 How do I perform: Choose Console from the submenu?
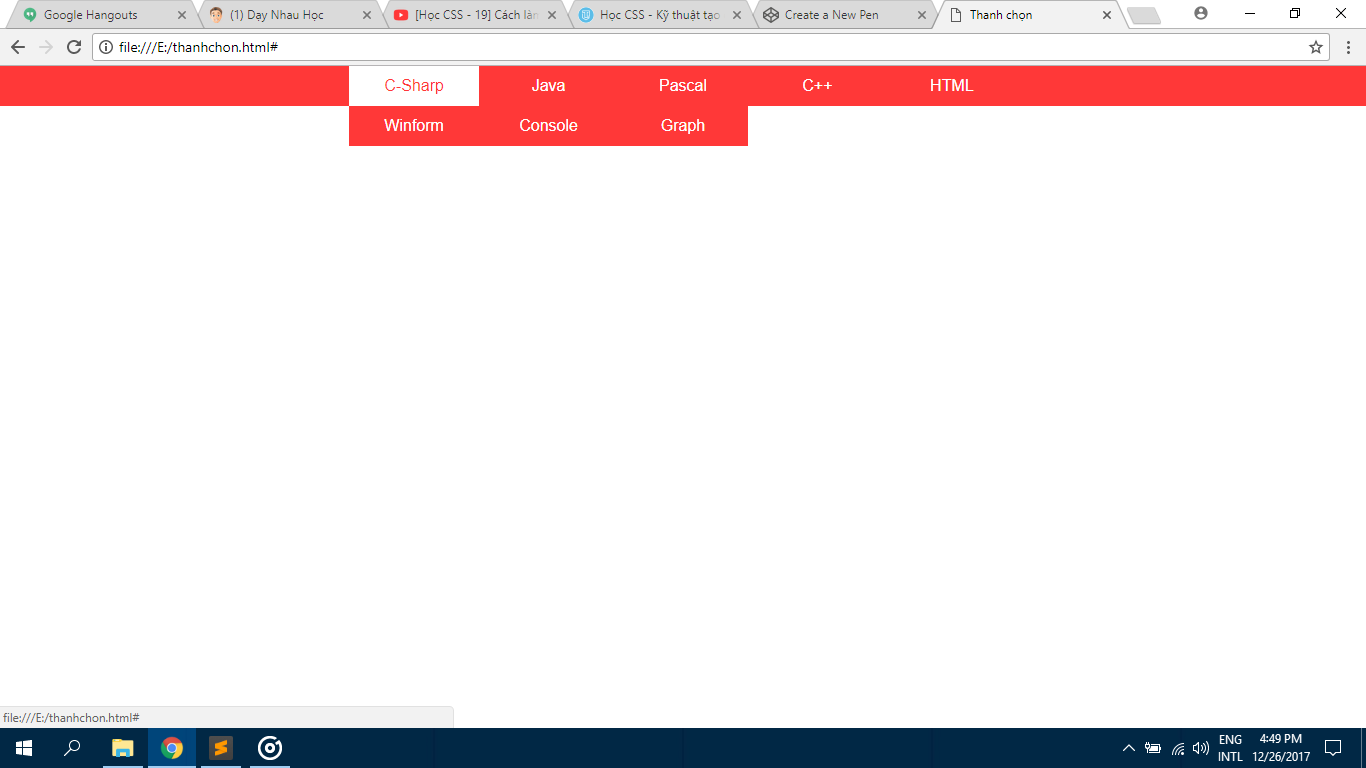548,126
